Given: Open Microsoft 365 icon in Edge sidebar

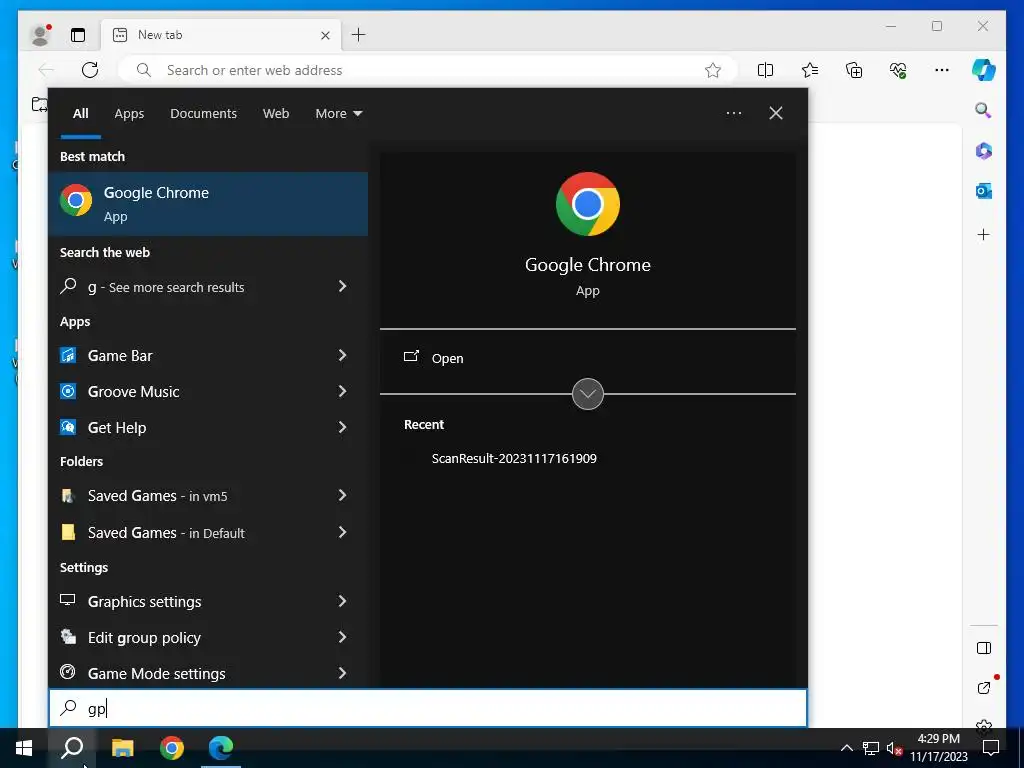Looking at the screenshot, I should [x=984, y=151].
